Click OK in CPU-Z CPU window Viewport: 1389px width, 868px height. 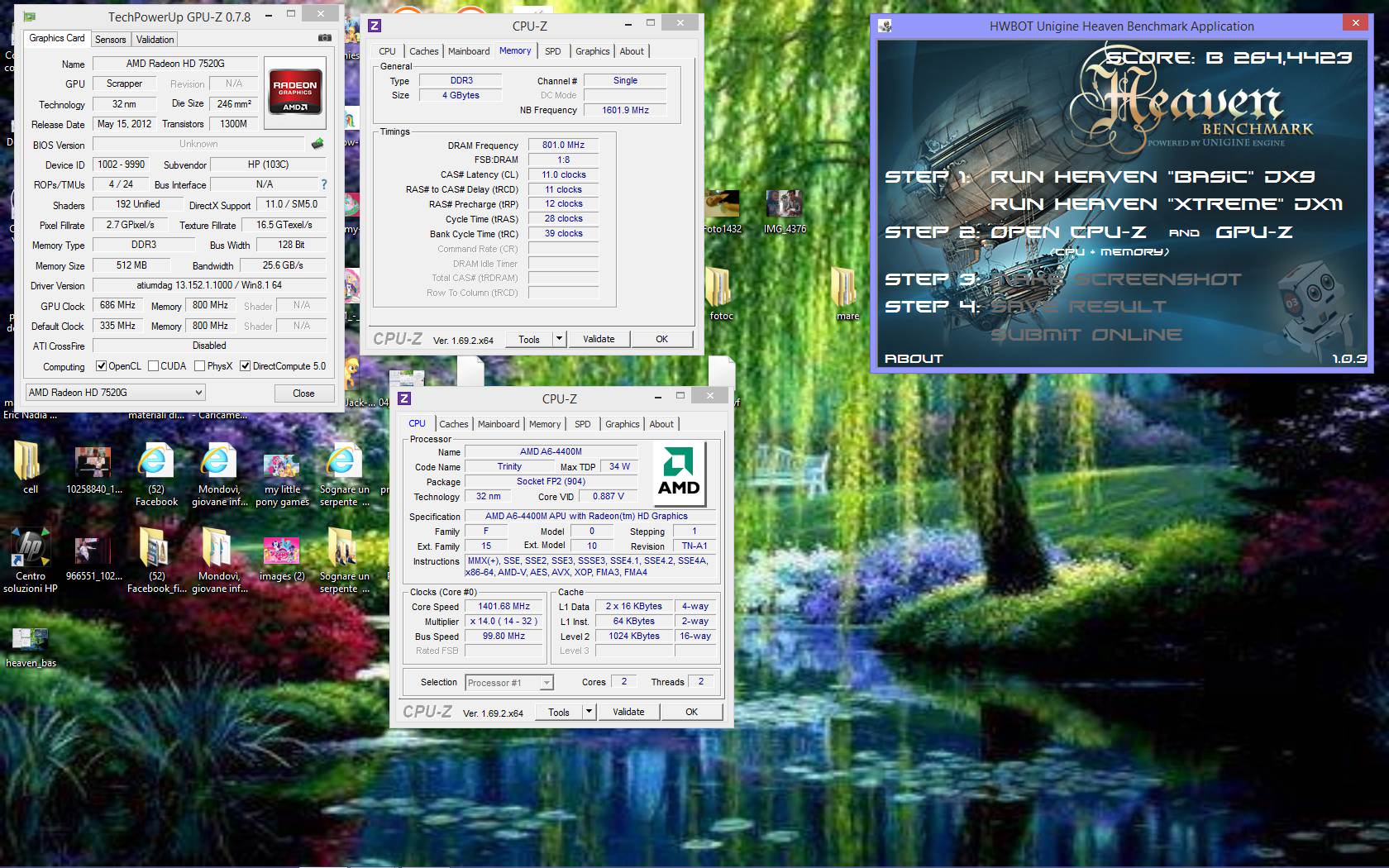[x=692, y=712]
